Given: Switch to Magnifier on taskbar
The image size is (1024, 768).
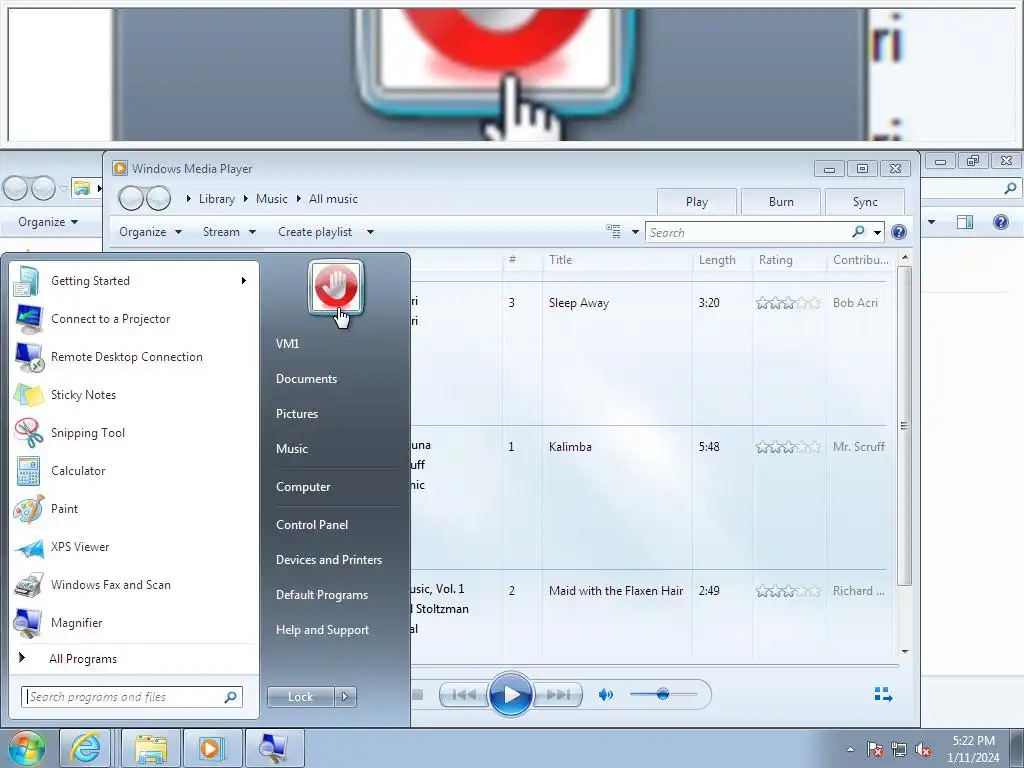Looking at the screenshot, I should (273, 748).
